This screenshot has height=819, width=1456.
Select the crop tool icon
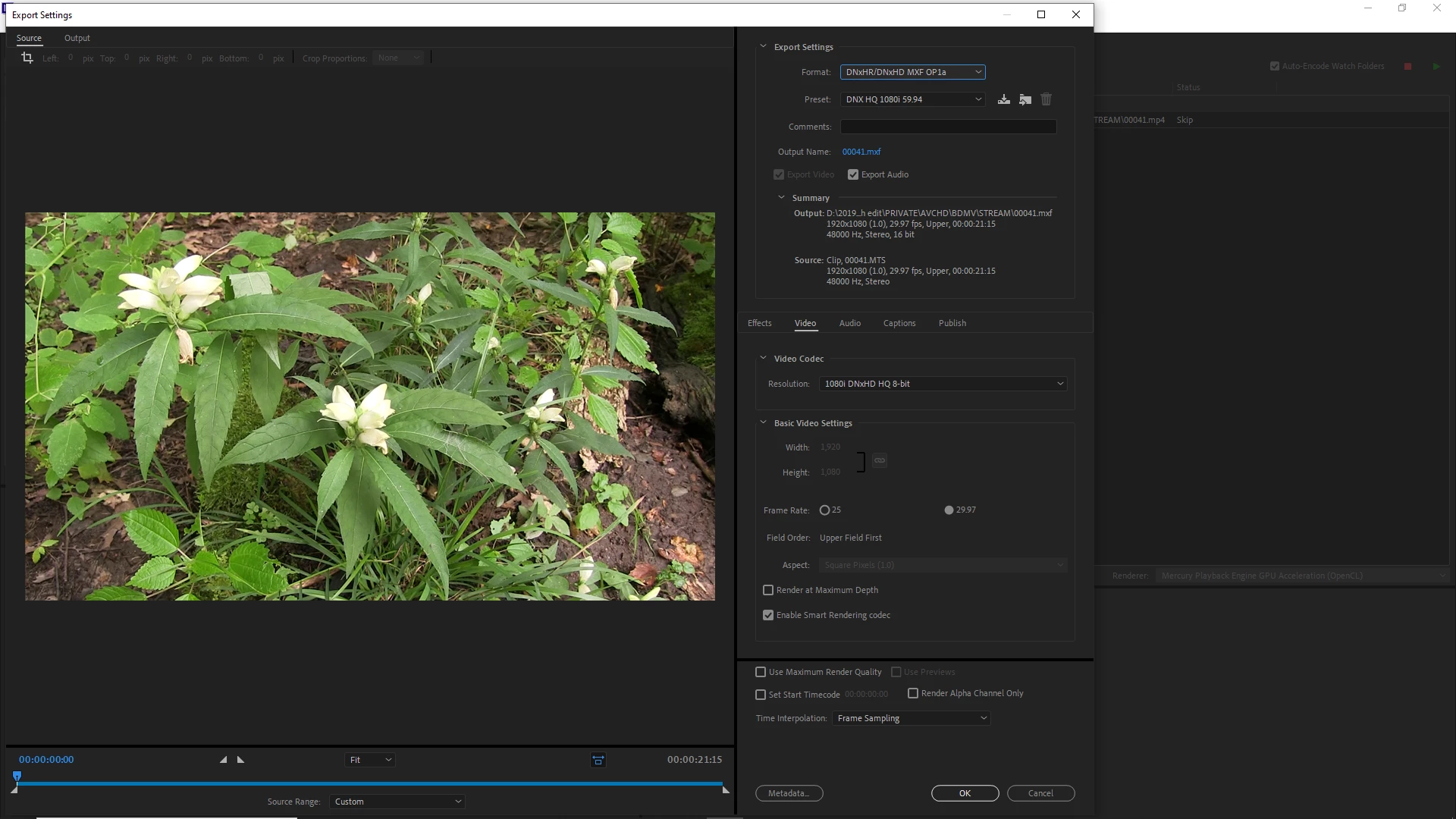click(27, 58)
